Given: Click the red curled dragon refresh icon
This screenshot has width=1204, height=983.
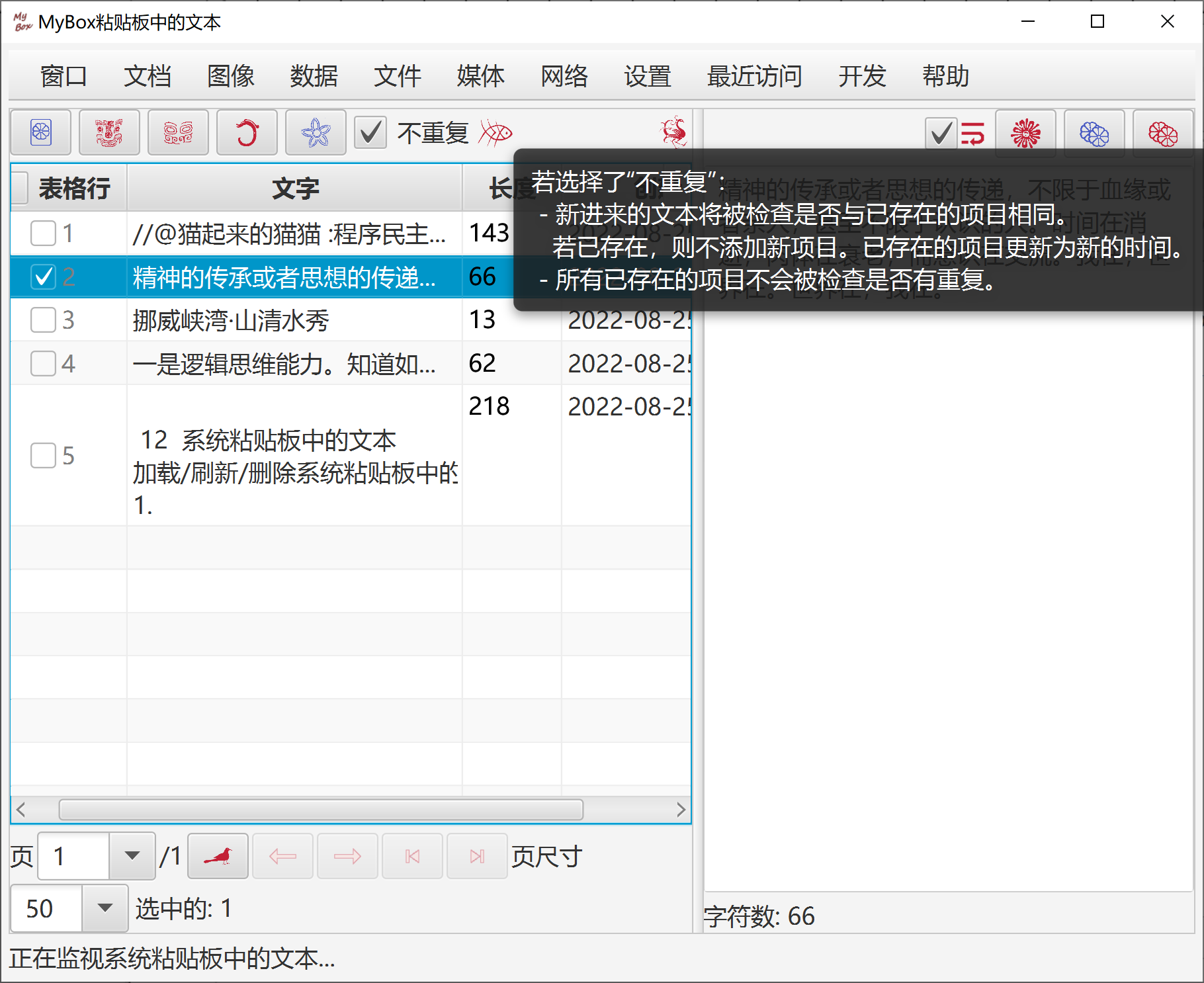Looking at the screenshot, I should [x=247, y=132].
